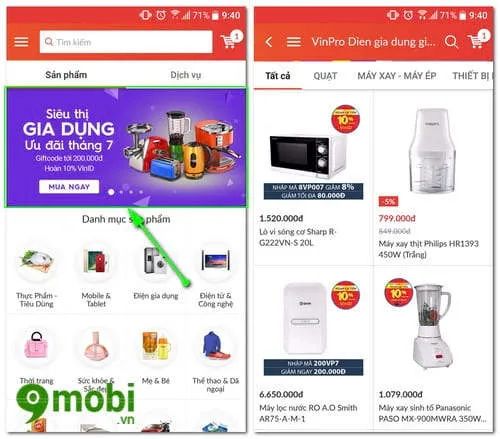This screenshot has width=500, height=439.
Task: Select second banner carousel dot
Action: (121, 192)
